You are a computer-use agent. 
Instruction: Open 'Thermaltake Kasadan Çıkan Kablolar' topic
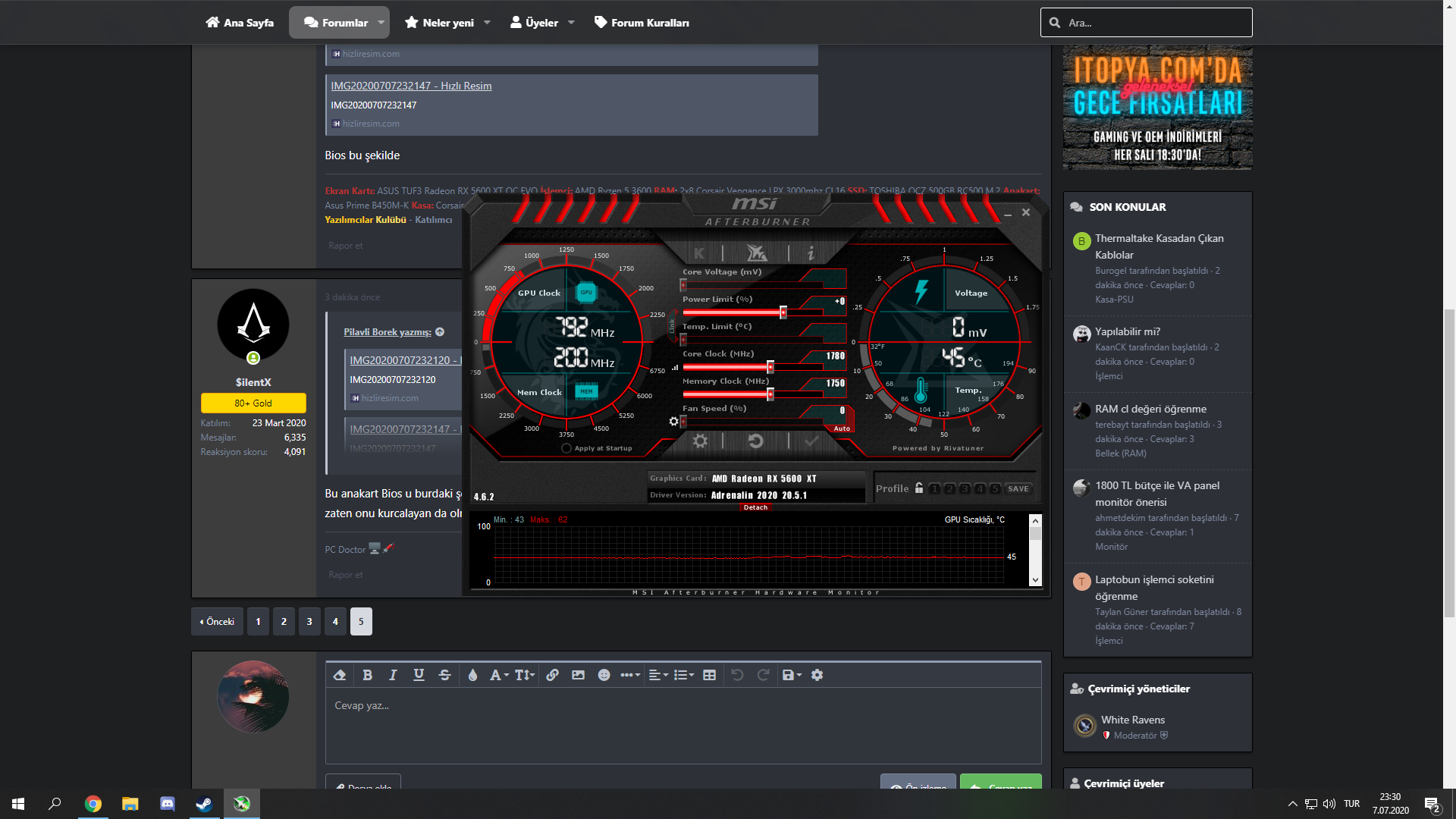1159,246
